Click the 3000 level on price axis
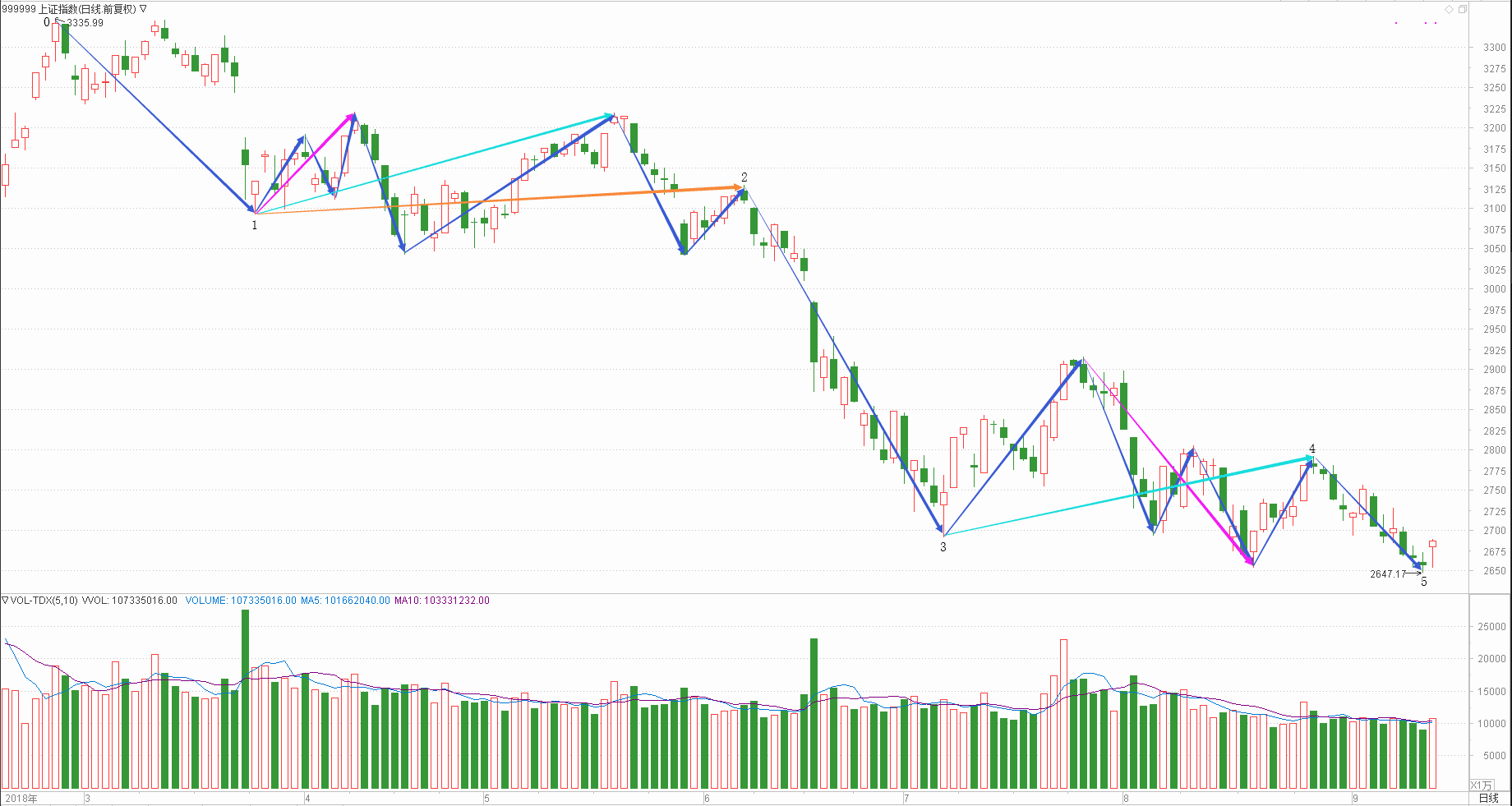The image size is (1512, 806). pyautogui.click(x=1494, y=289)
